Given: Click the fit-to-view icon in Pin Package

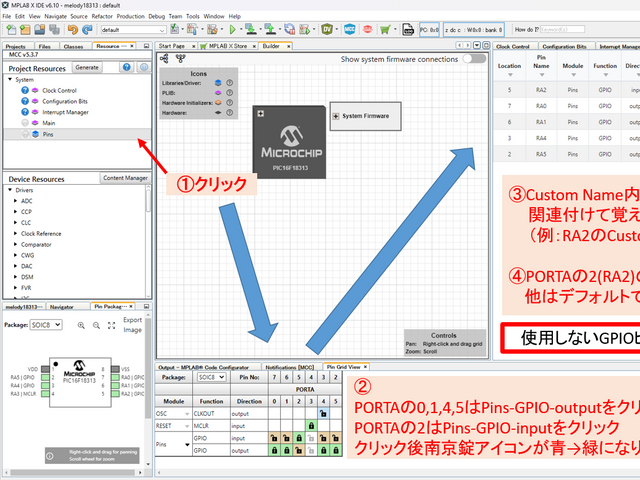Looking at the screenshot, I should (x=111, y=325).
